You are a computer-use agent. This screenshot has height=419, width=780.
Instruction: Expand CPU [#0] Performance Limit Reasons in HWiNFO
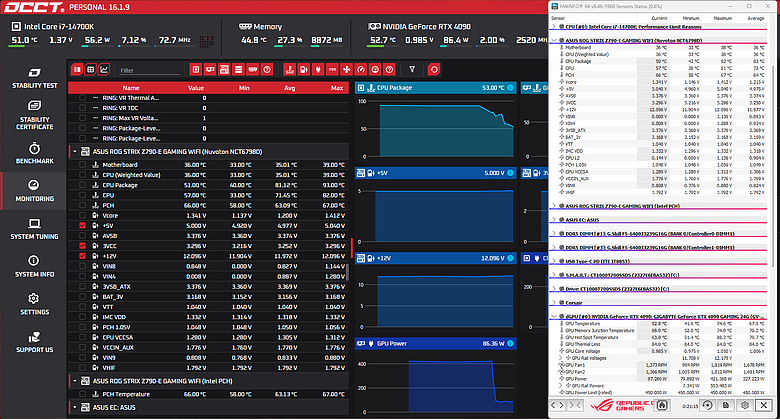[554, 26]
